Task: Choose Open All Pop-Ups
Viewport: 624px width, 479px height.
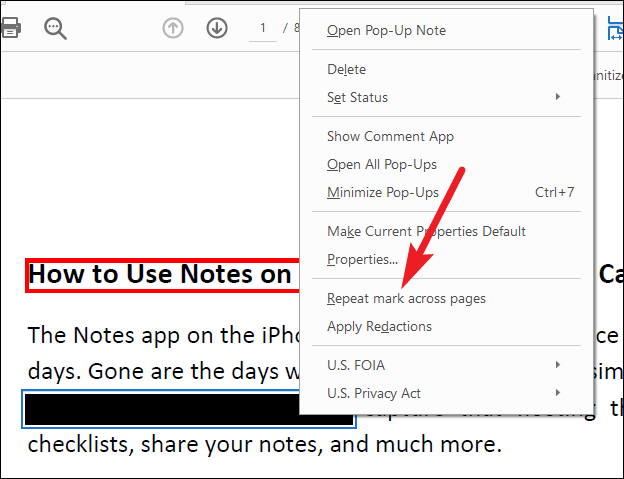Action: point(447,164)
